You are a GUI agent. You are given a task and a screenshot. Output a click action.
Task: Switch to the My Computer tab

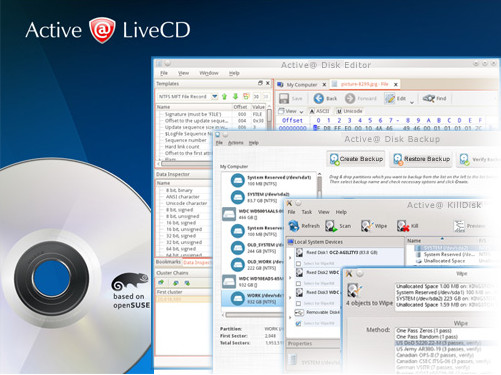(301, 85)
